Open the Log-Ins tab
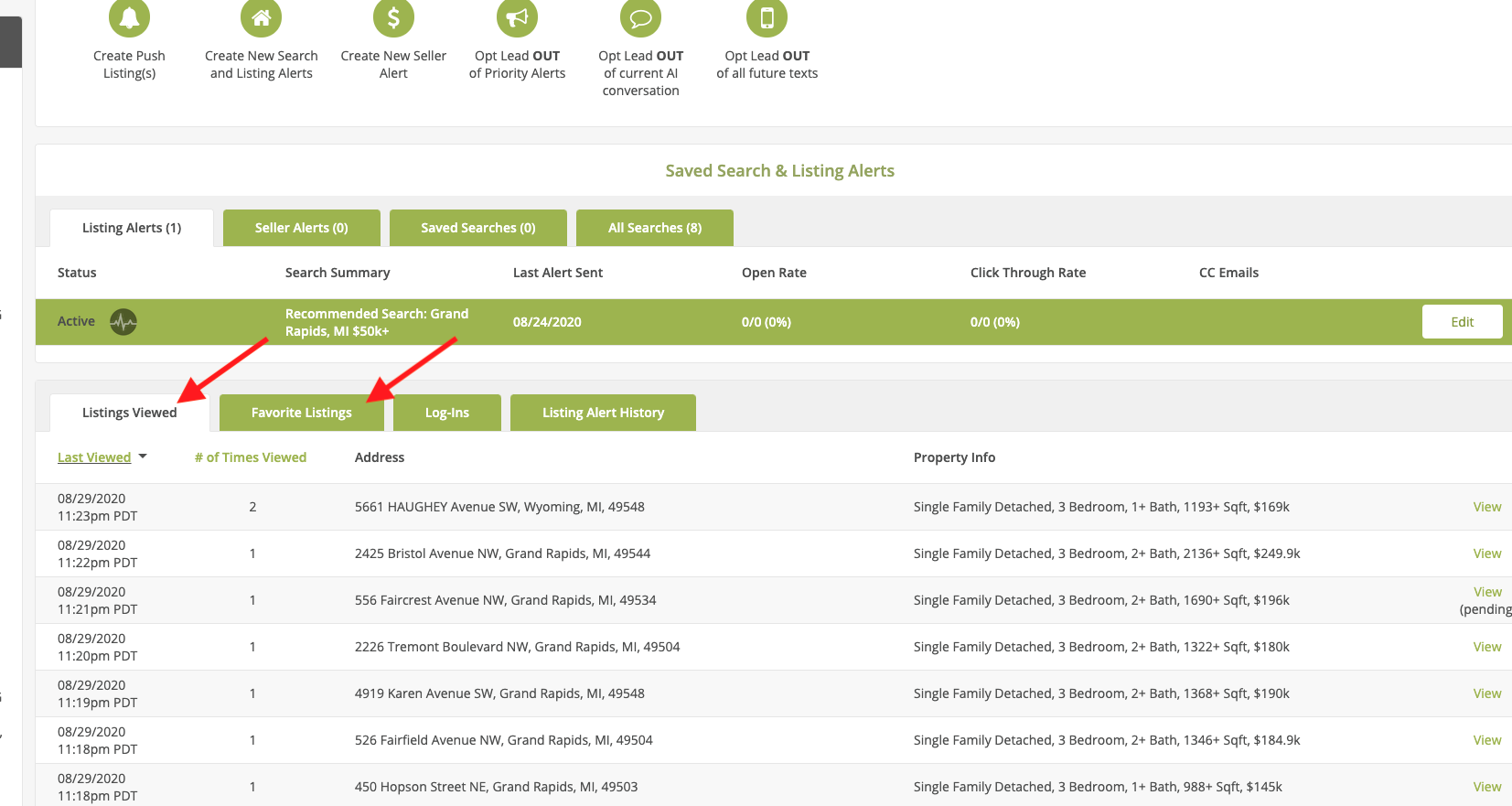Image resolution: width=1512 pixels, height=806 pixels. coord(446,413)
